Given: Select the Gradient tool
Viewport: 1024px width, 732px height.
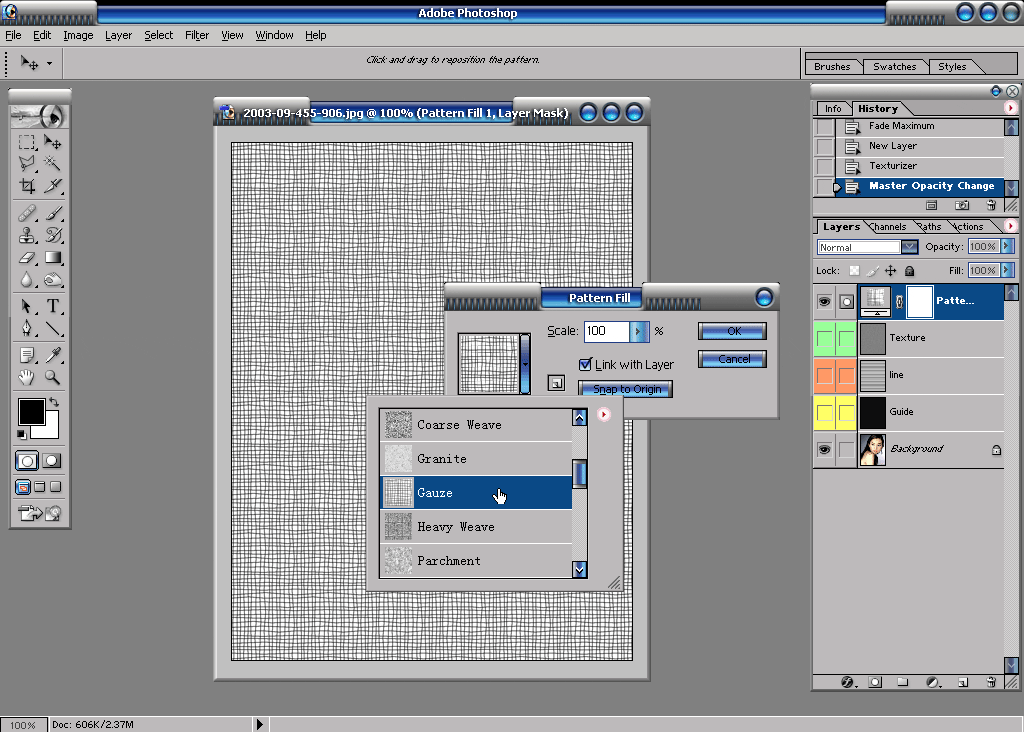Looking at the screenshot, I should [x=52, y=257].
